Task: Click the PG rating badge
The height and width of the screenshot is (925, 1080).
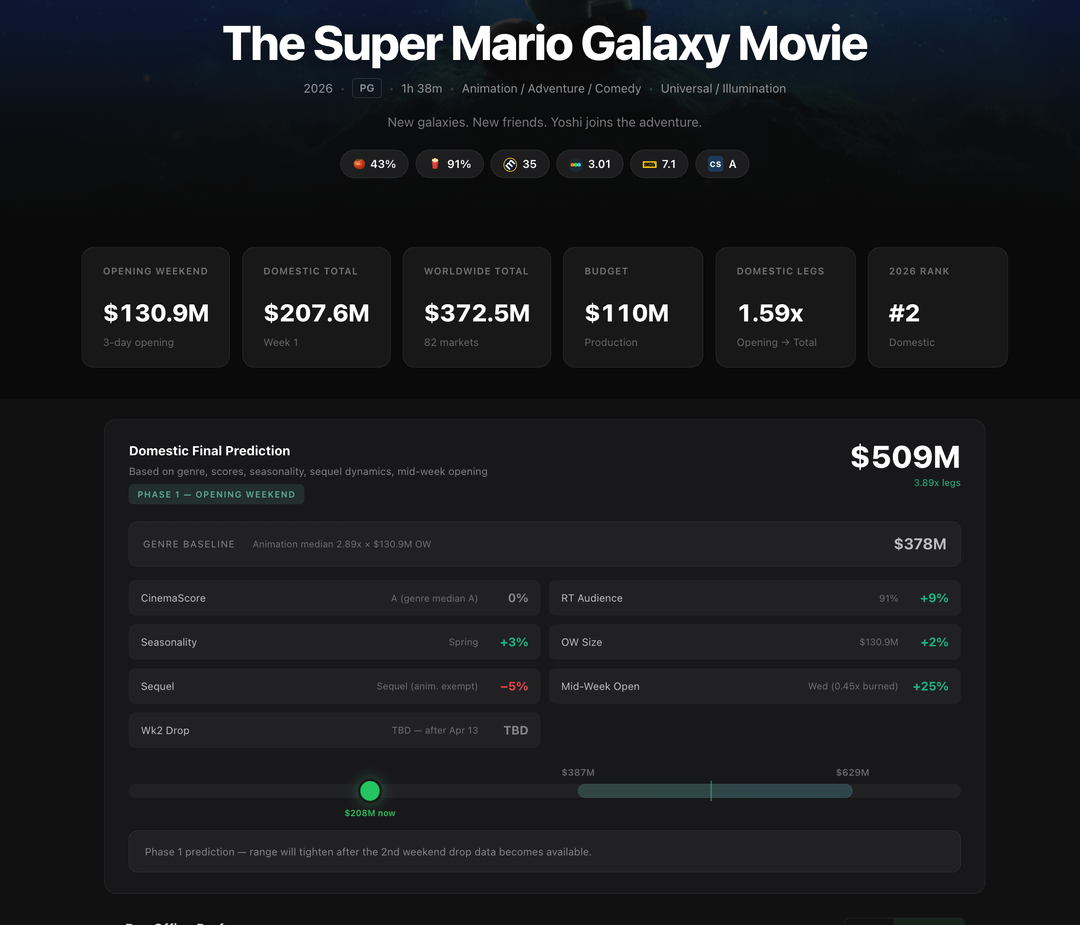Action: click(x=367, y=88)
